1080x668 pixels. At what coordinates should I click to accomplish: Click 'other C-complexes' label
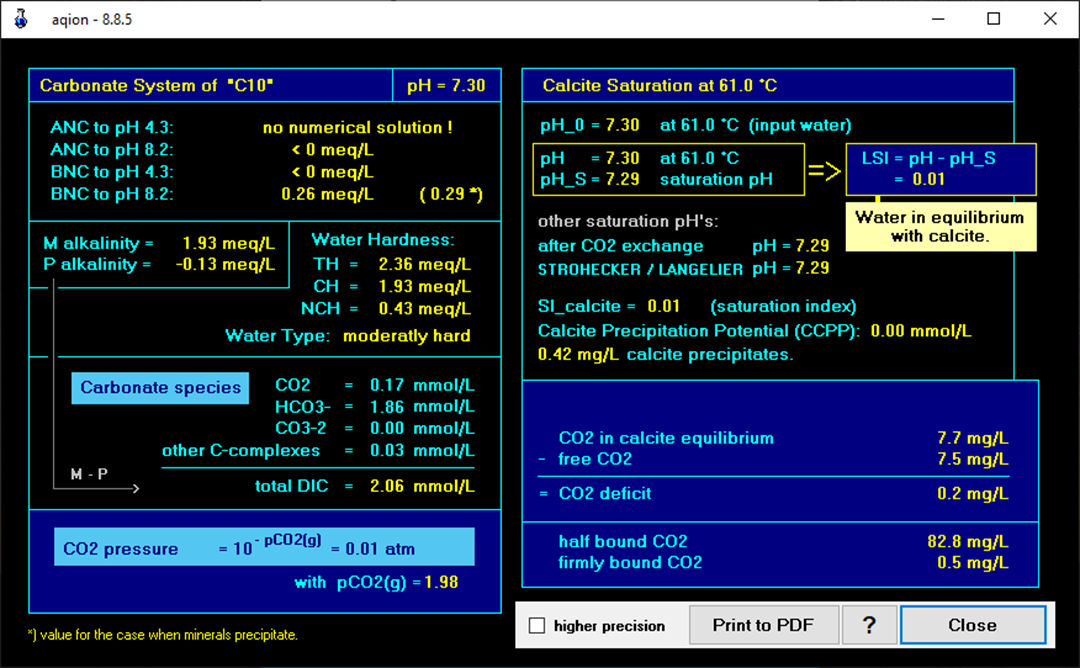tap(241, 450)
